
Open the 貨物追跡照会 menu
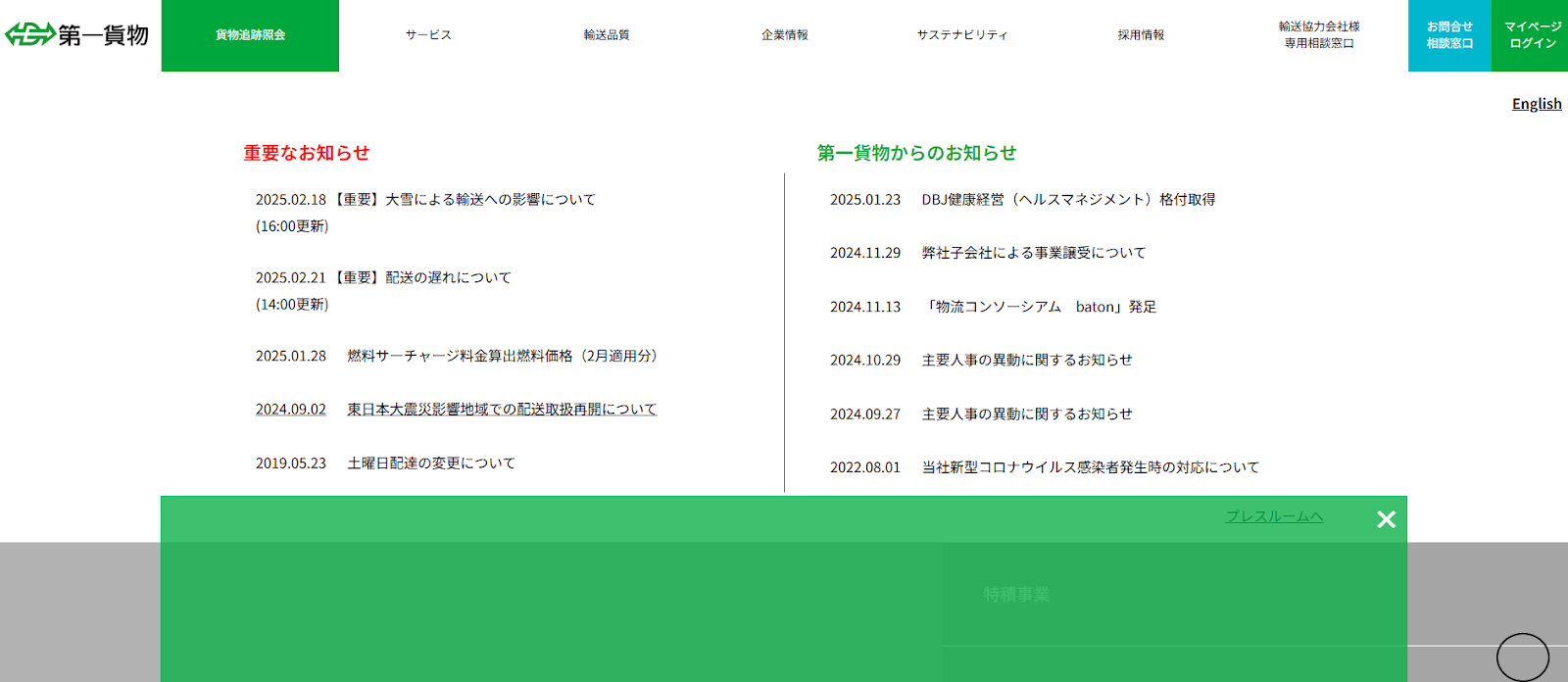coord(250,35)
